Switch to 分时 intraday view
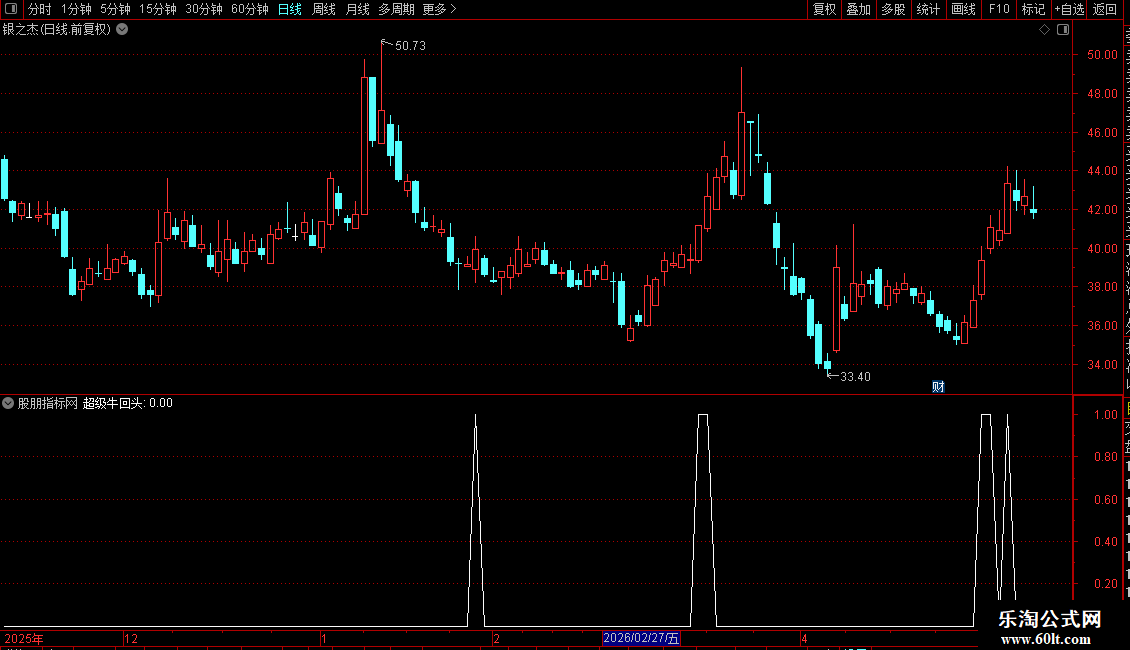The image size is (1130, 650). click(40, 9)
